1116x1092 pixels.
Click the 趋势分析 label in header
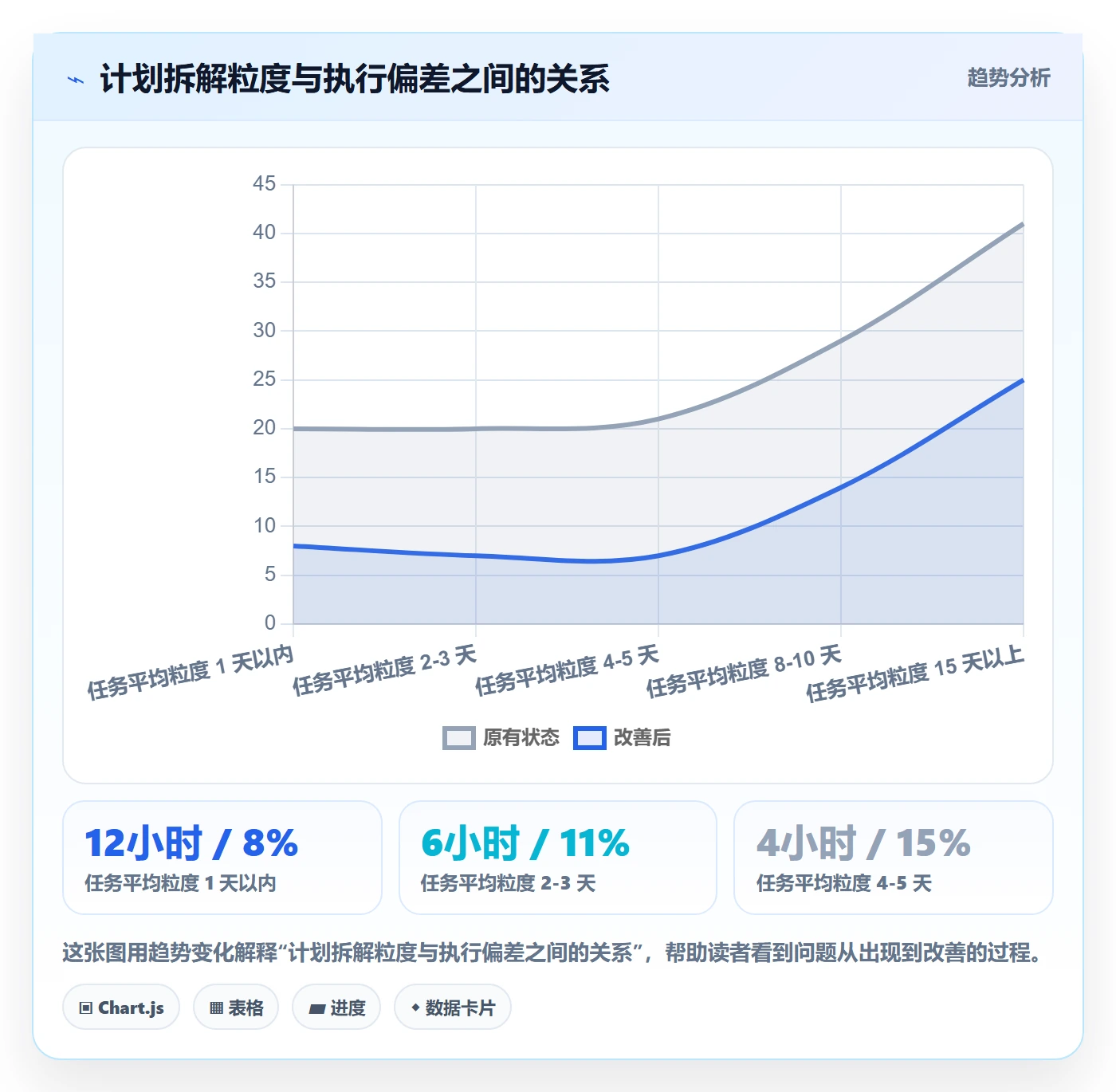(1008, 78)
